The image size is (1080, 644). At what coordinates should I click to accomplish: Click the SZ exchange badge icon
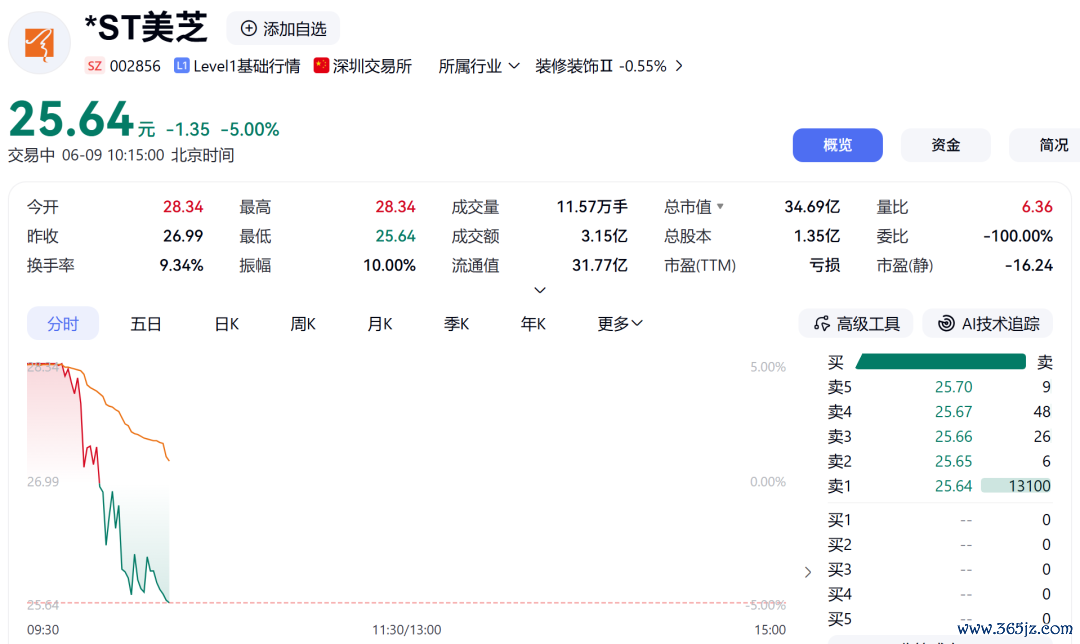coord(94,66)
